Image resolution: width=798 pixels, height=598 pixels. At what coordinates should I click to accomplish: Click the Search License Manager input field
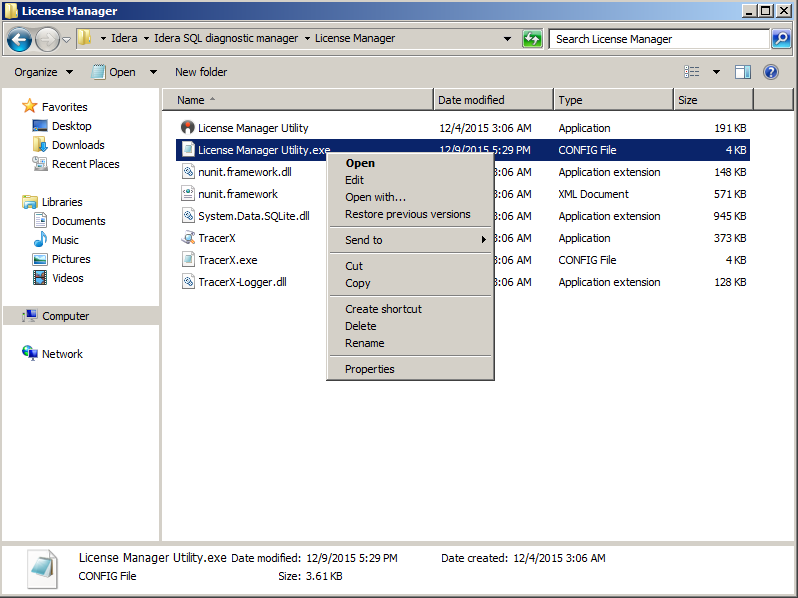[x=658, y=39]
